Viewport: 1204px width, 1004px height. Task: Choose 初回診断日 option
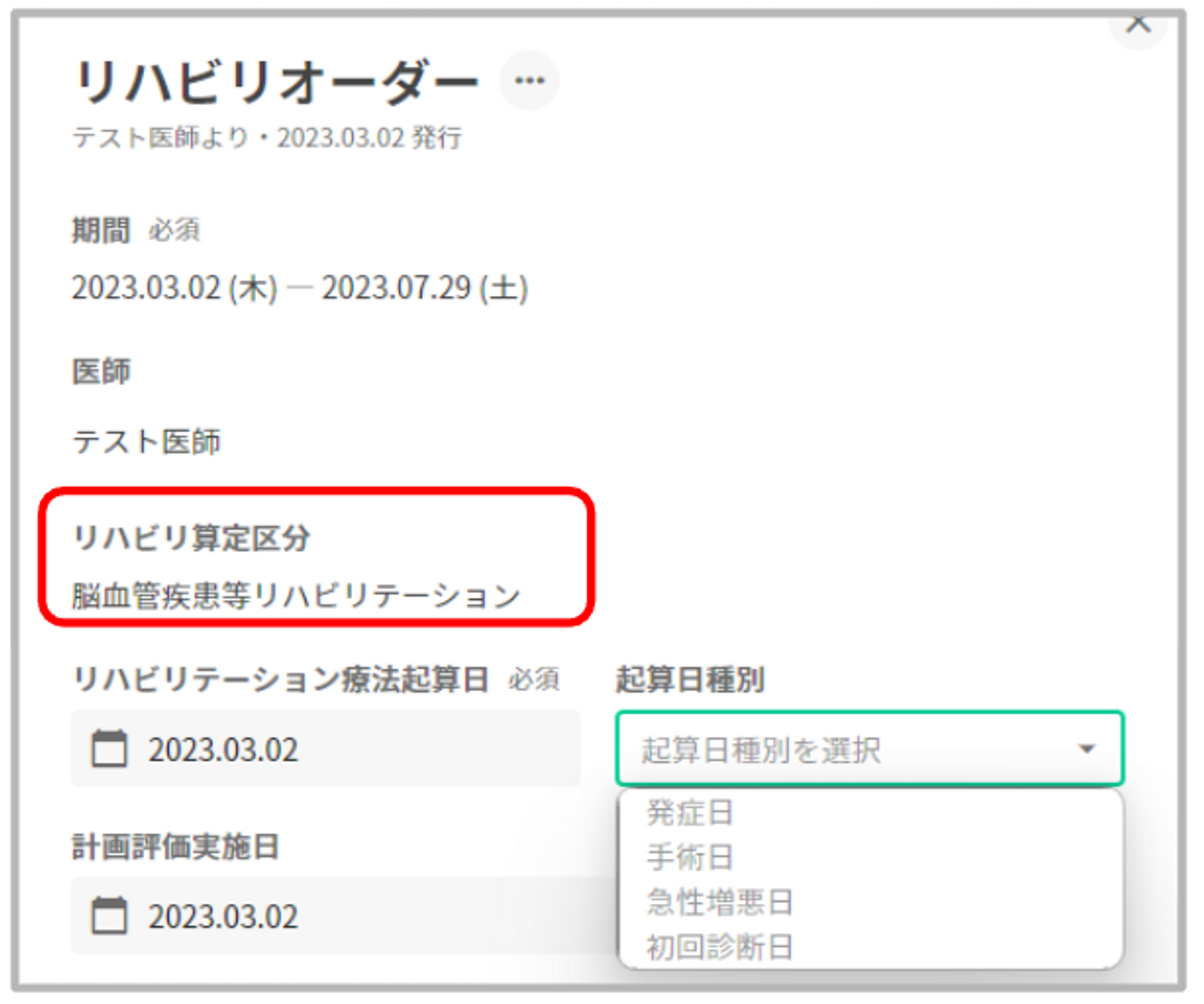click(x=719, y=946)
